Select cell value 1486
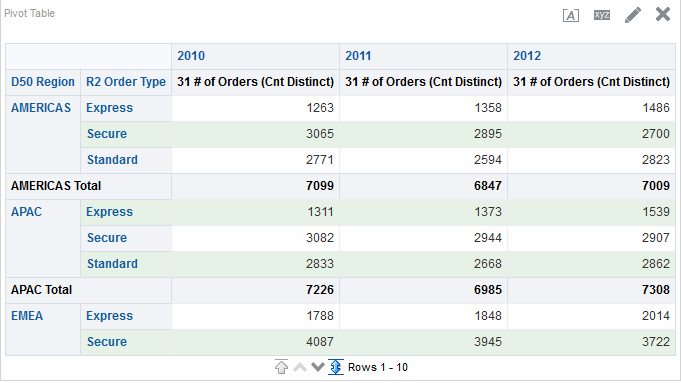The image size is (681, 383). (x=656, y=108)
